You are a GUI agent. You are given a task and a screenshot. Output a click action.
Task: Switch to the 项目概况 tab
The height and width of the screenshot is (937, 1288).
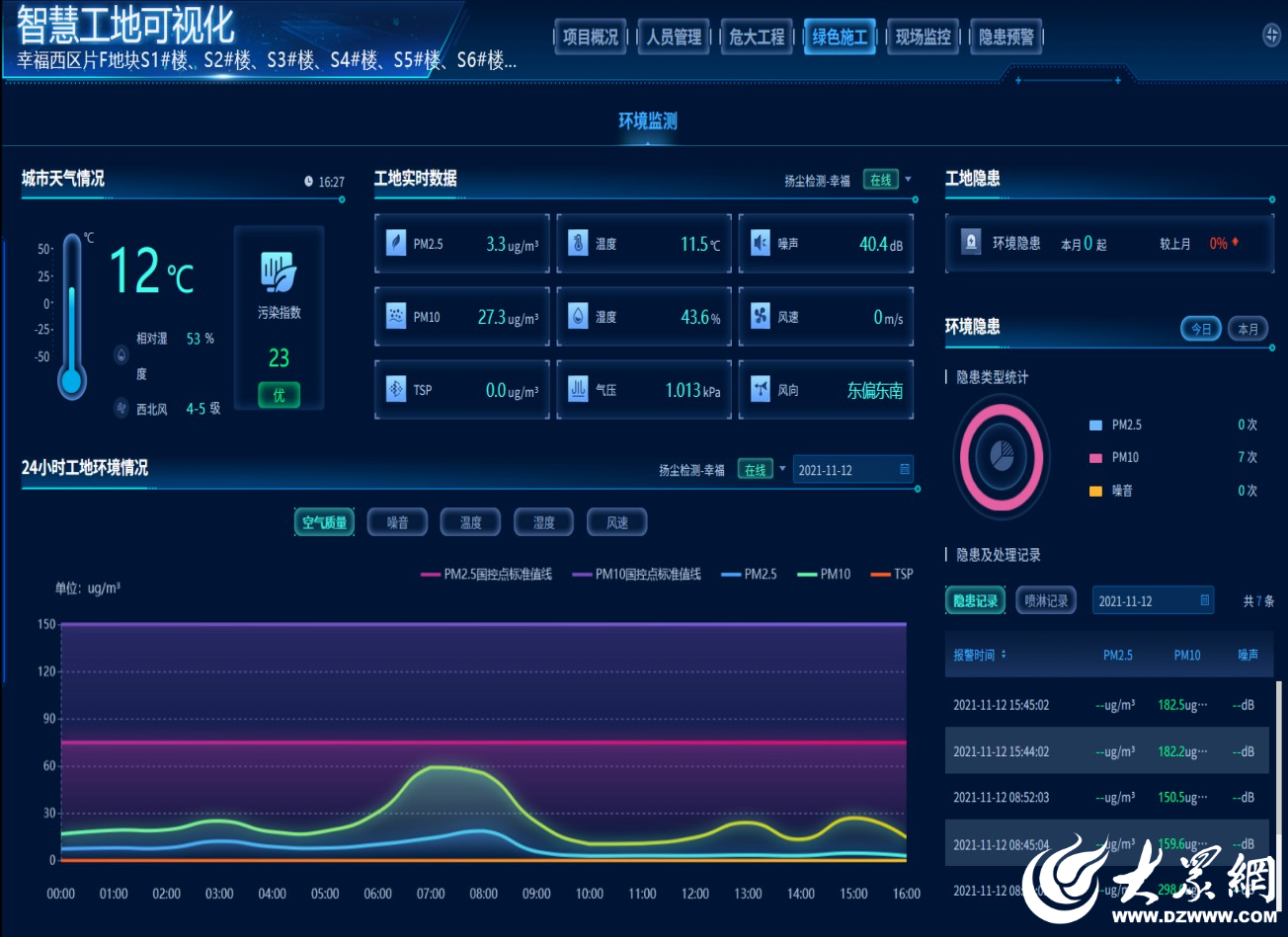[x=590, y=38]
